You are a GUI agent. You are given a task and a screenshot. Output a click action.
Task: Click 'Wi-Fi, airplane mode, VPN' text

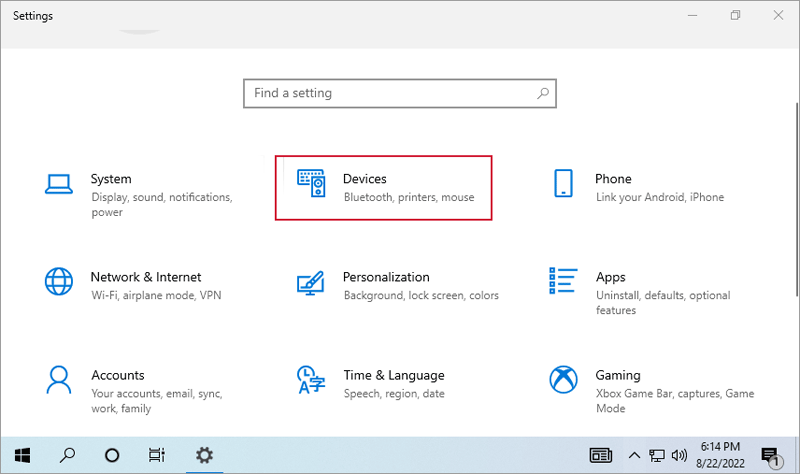156,295
